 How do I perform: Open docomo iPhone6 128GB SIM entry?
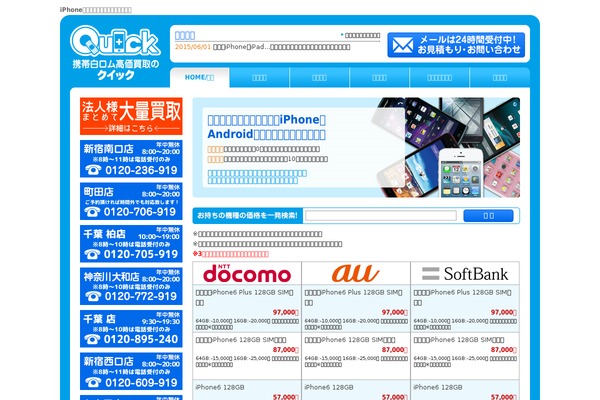pyautogui.click(x=241, y=340)
